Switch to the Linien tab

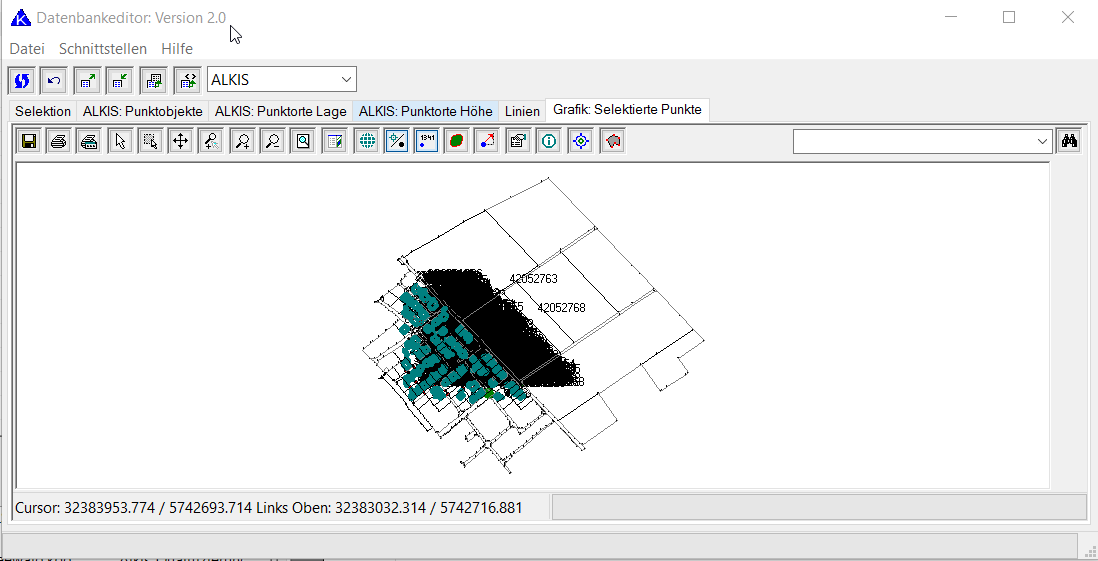click(x=522, y=111)
